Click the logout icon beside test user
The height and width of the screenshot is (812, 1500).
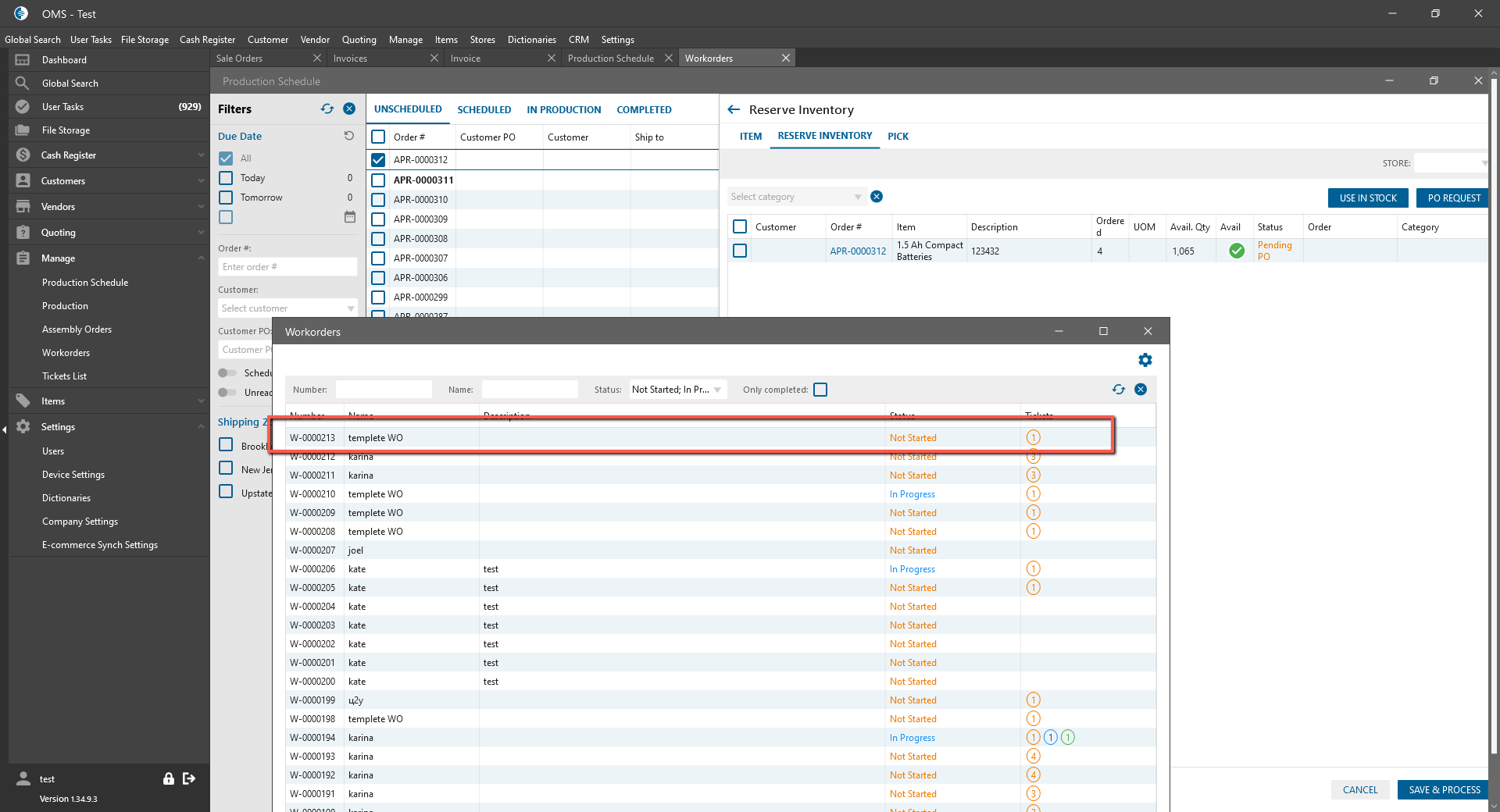tap(189, 778)
